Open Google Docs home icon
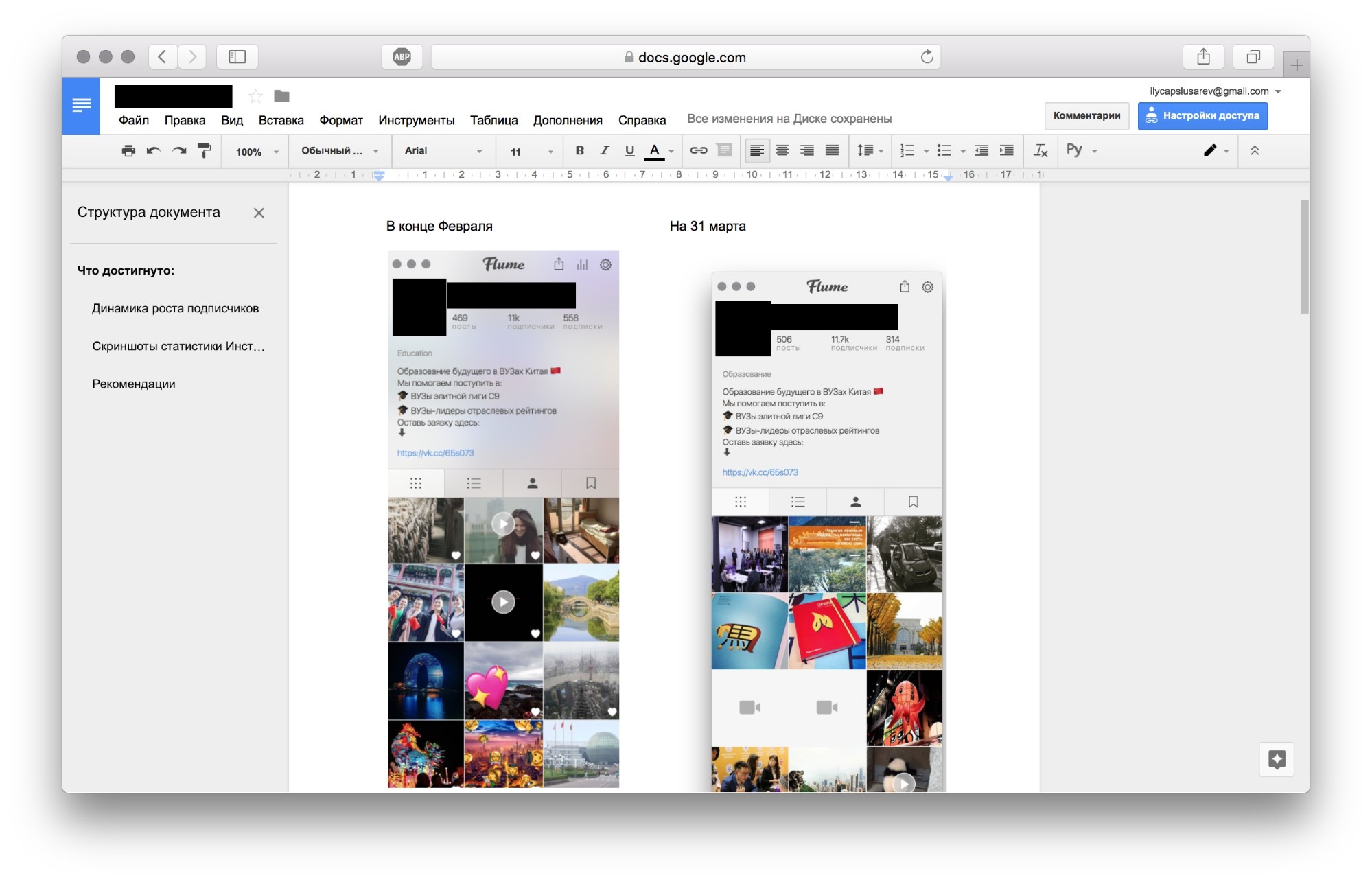The image size is (1372, 882). [x=81, y=106]
